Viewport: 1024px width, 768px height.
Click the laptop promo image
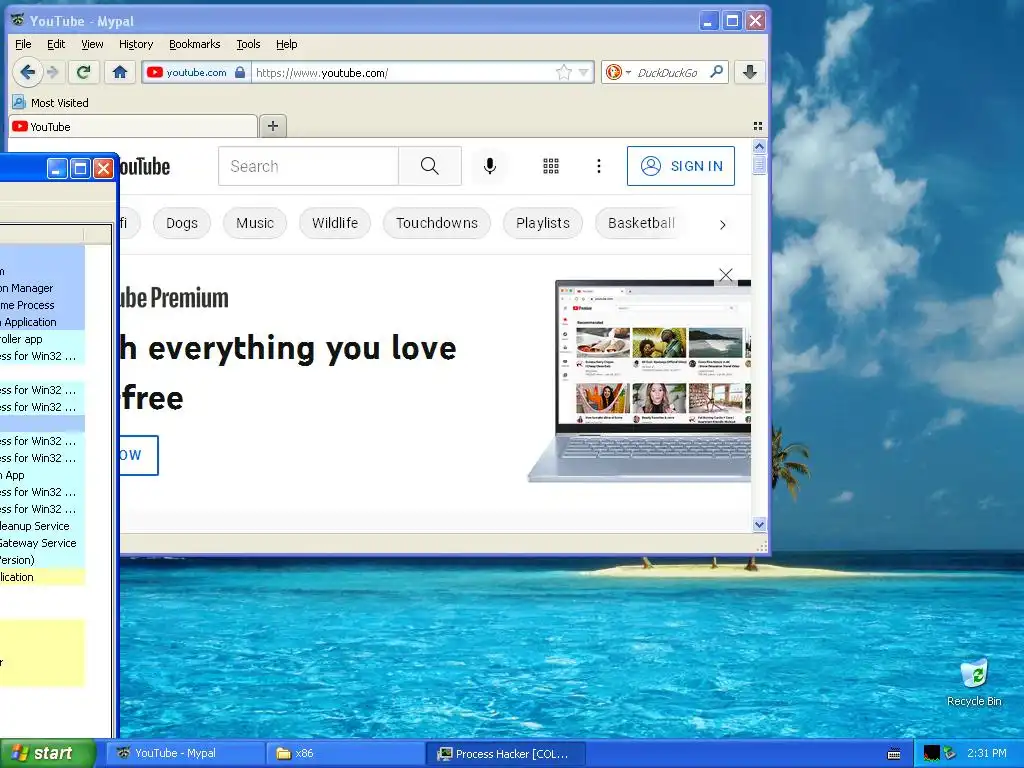(x=639, y=381)
